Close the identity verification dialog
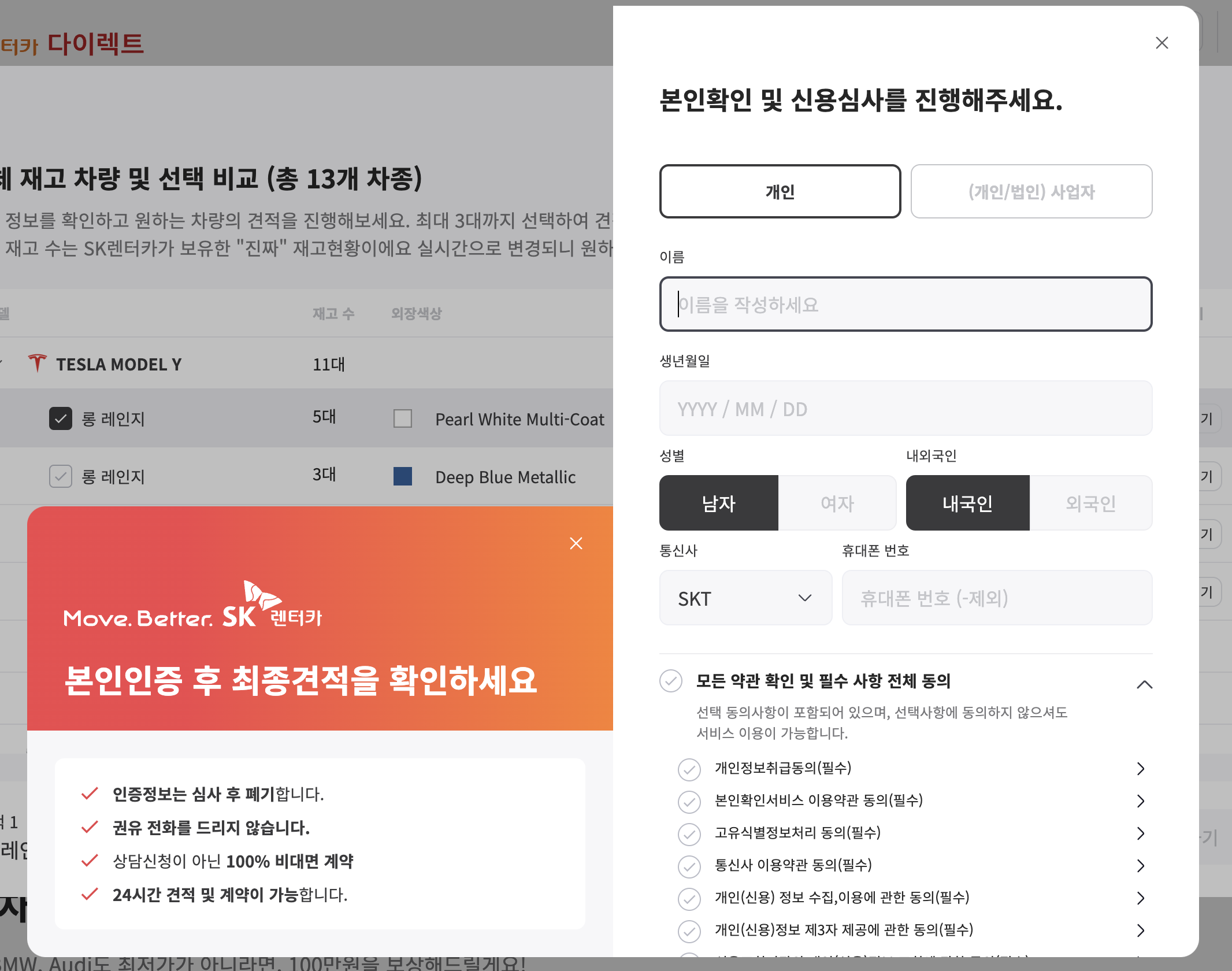 click(1162, 43)
